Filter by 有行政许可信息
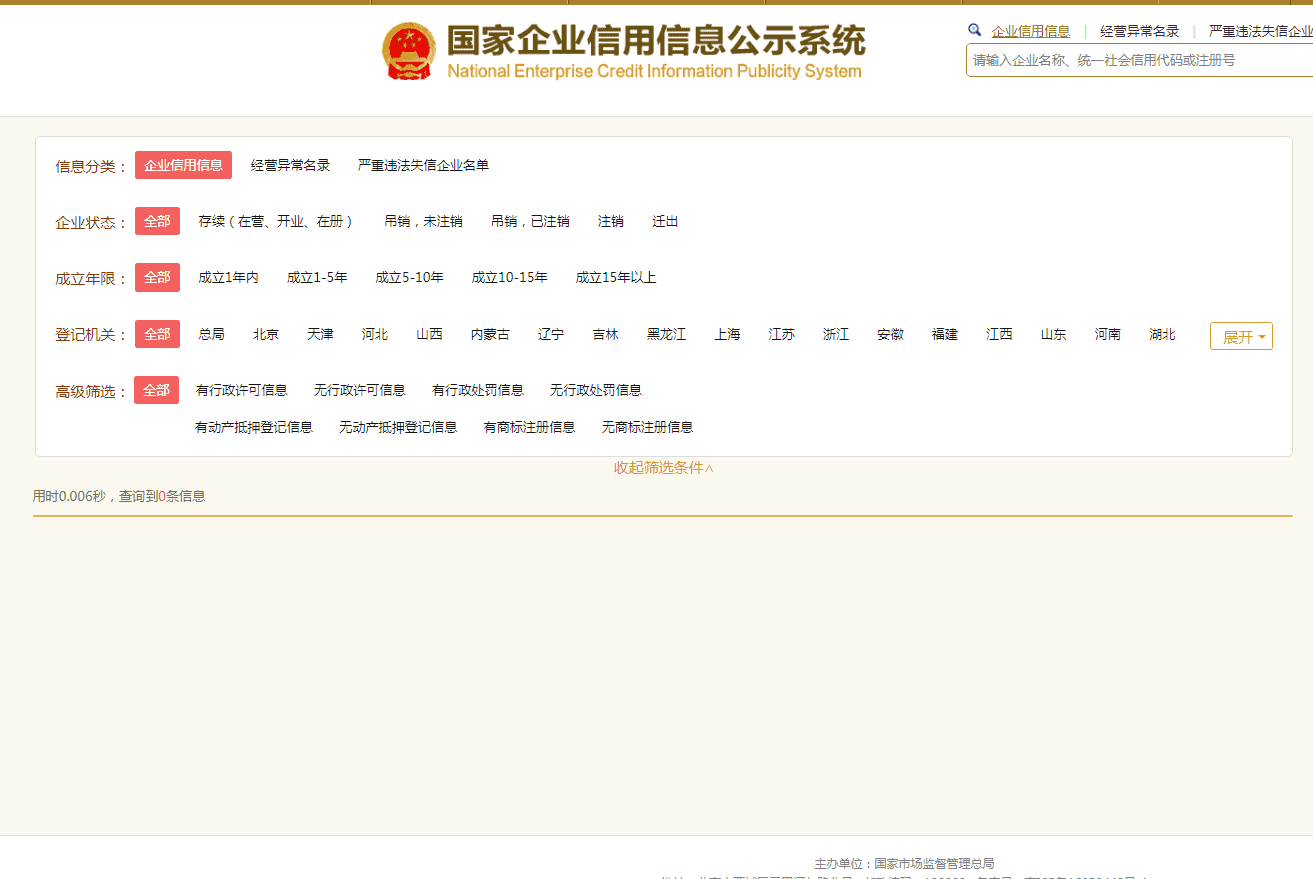 pyautogui.click(x=241, y=390)
